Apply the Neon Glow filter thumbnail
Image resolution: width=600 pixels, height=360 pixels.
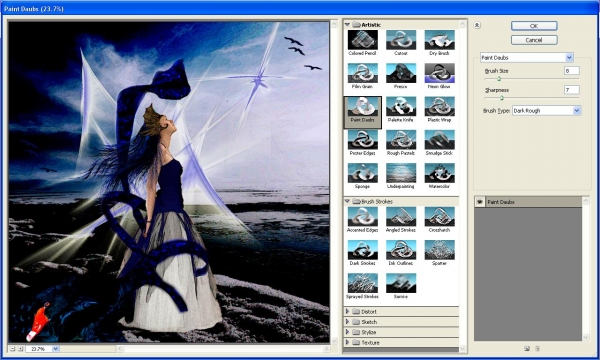pos(439,73)
